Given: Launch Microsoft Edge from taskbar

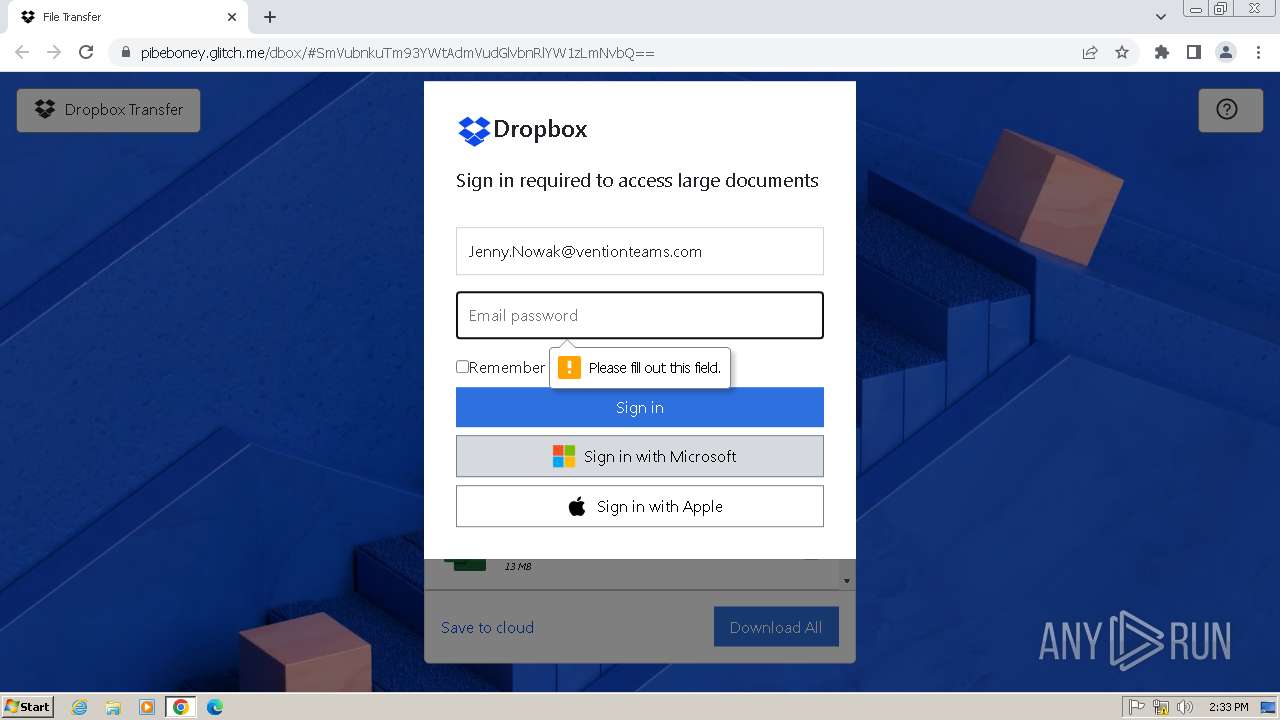Looking at the screenshot, I should point(215,707).
